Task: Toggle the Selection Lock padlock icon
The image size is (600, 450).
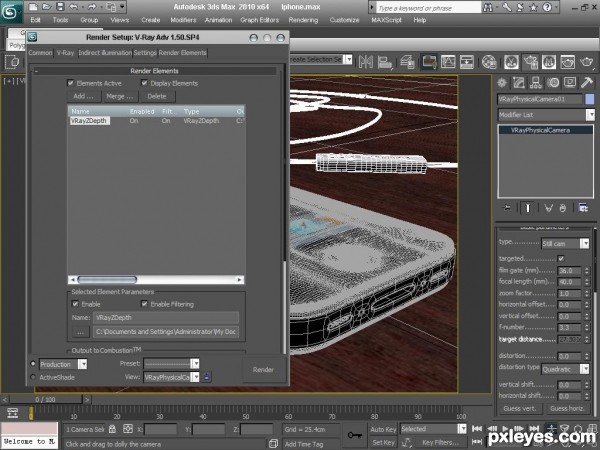Action: click(112, 429)
